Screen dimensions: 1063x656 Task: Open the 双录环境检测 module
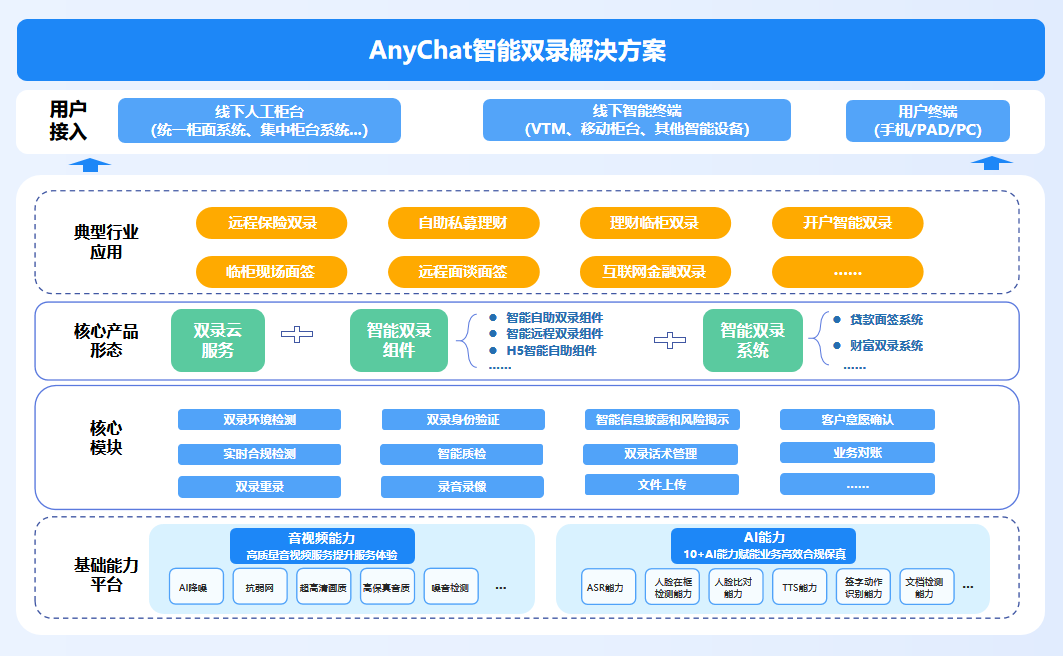260,419
